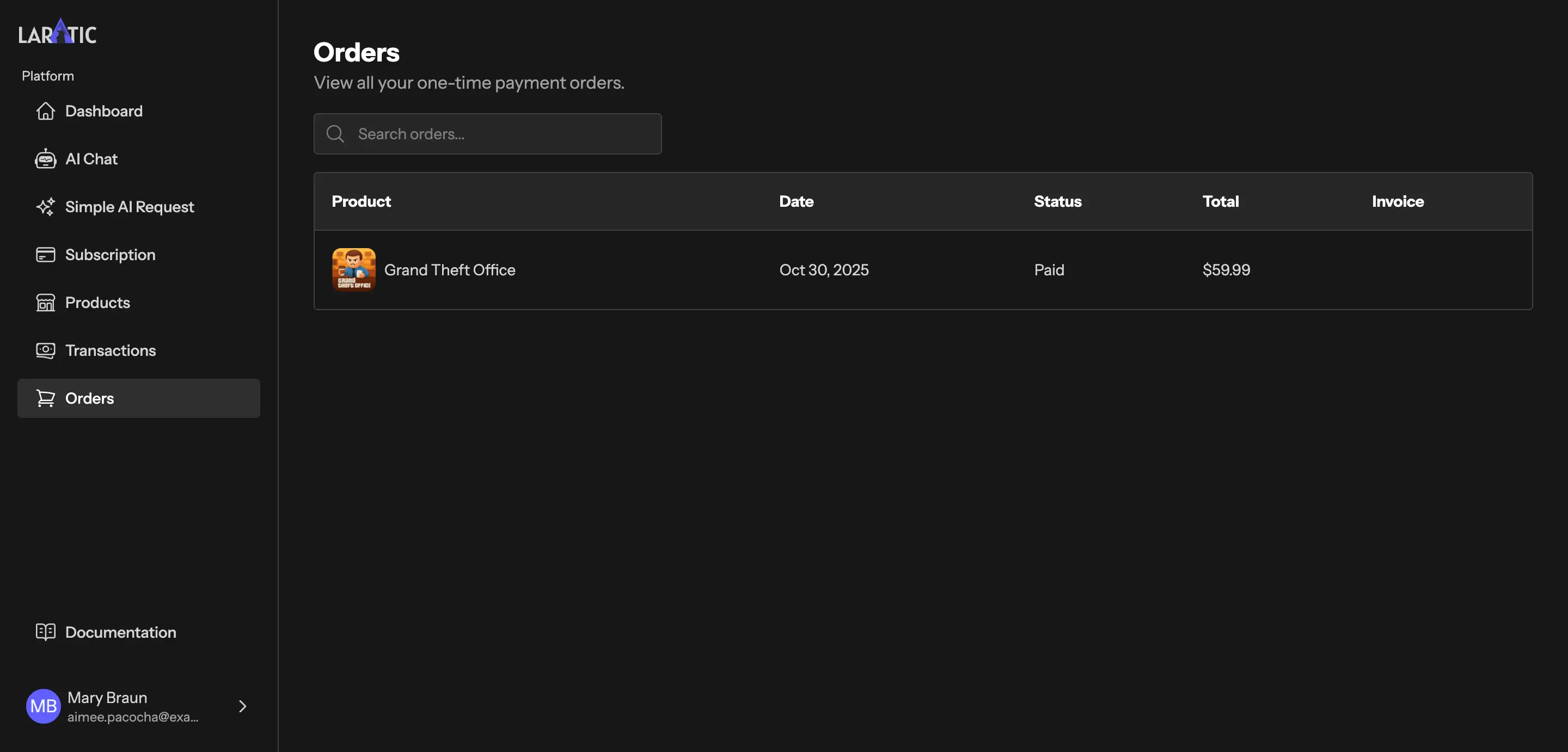Select the Grand Theft Office product thumbnail
Screen dimensions: 1568x752
tap(353, 269)
